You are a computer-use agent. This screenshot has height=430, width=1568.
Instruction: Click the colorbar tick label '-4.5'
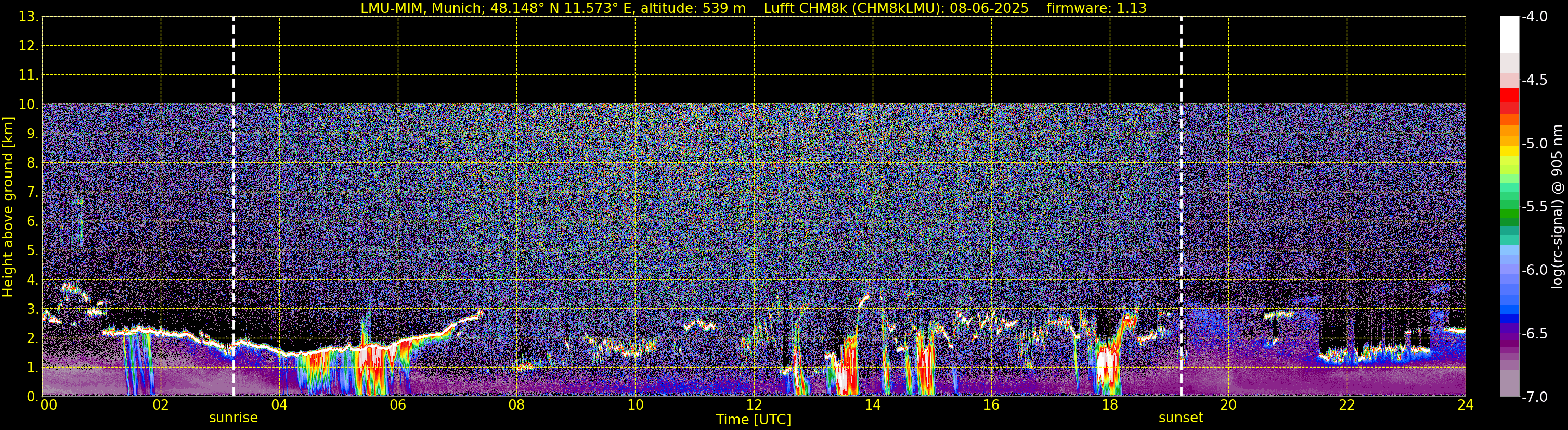point(1534,80)
